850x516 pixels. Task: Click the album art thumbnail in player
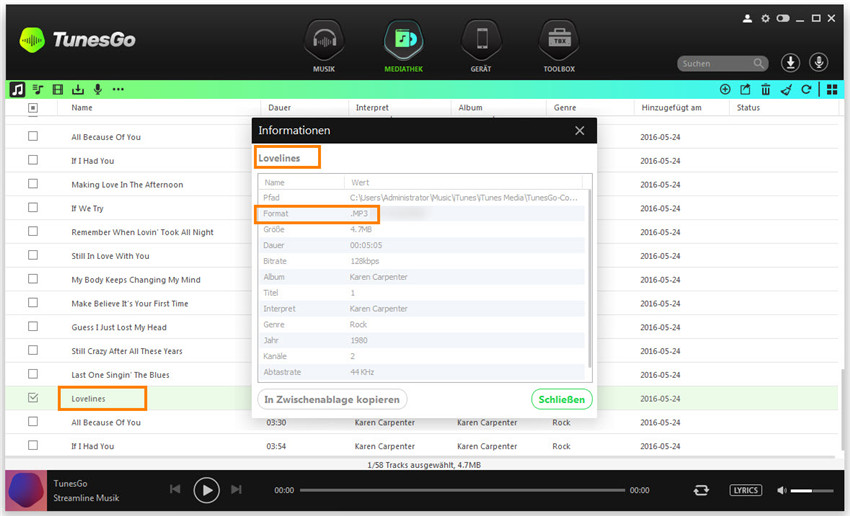26,491
